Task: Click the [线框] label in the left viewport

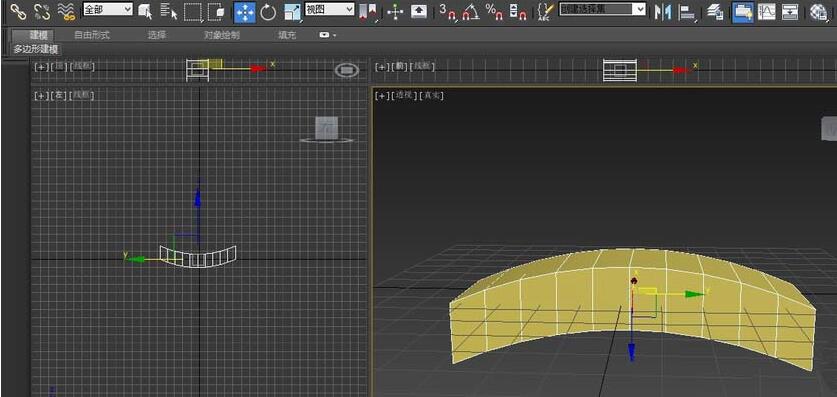Action: 82,96
